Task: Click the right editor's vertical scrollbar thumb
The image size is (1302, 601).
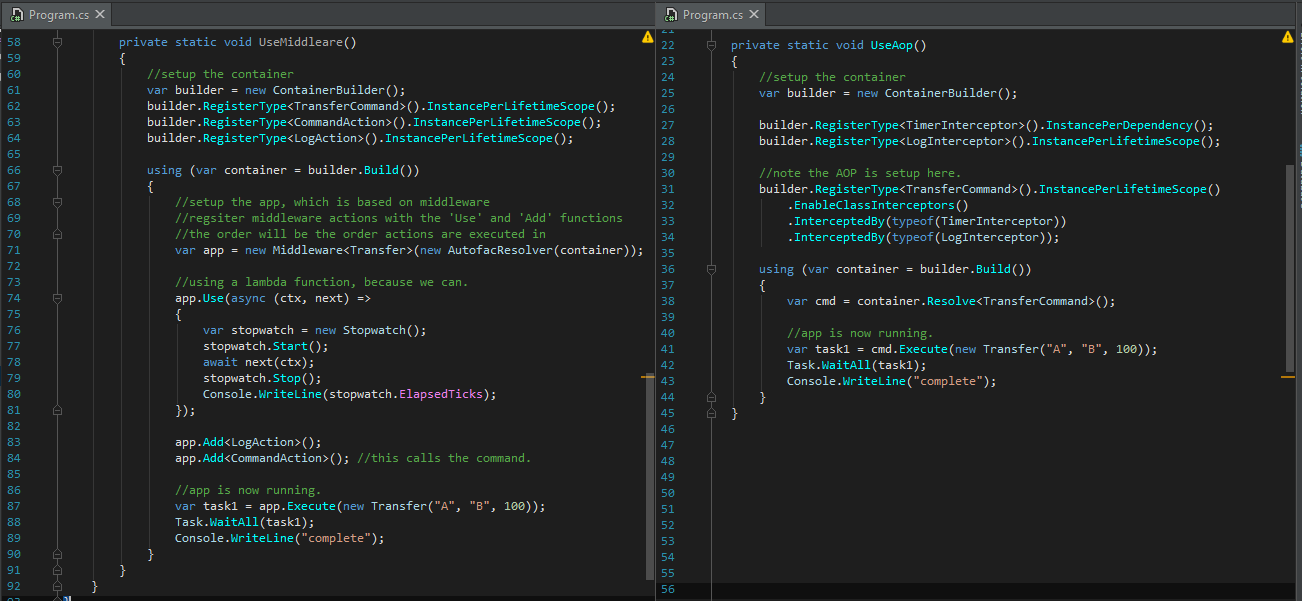Action: [x=1289, y=270]
